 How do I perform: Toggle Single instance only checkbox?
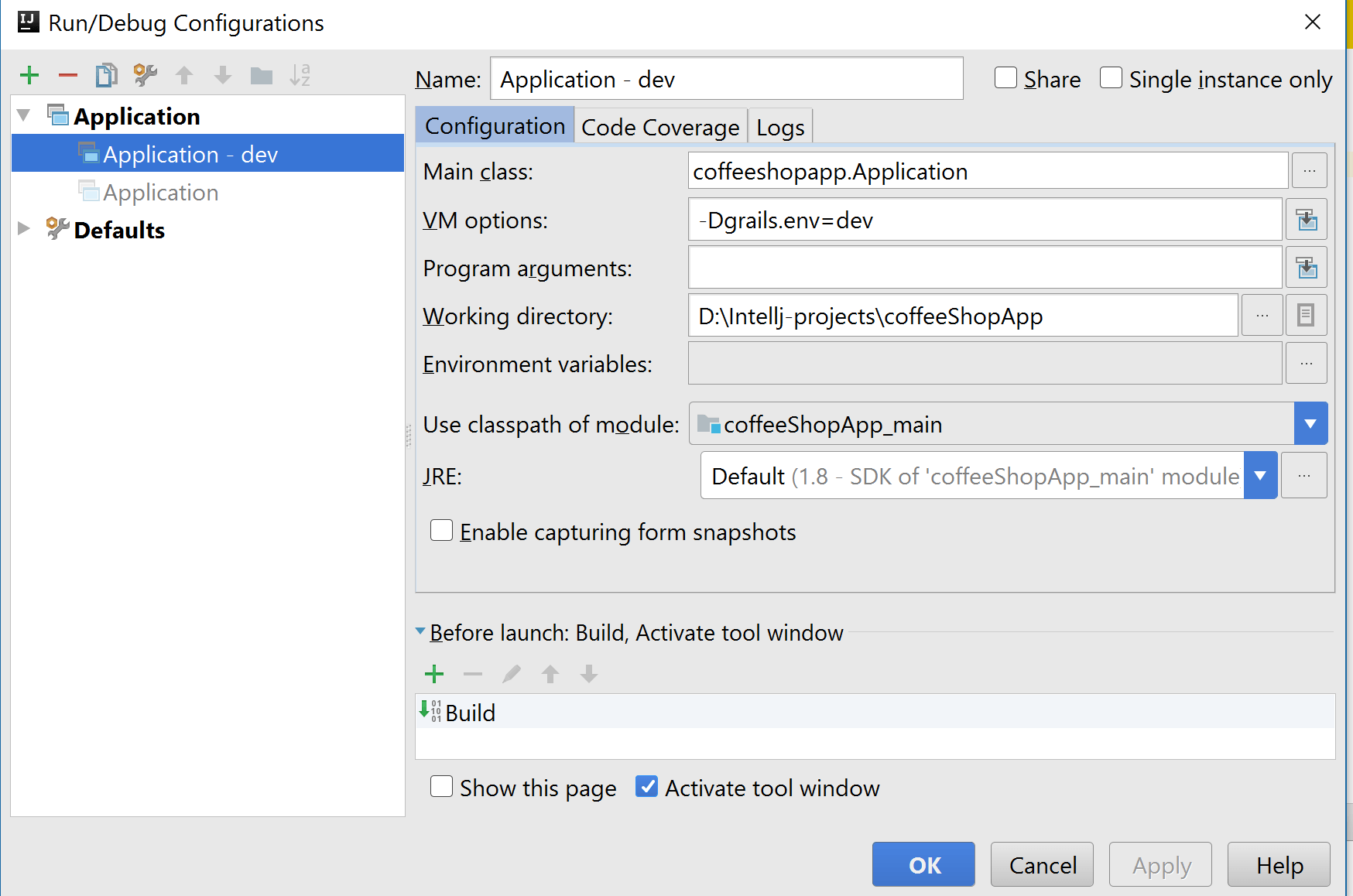click(x=1111, y=78)
